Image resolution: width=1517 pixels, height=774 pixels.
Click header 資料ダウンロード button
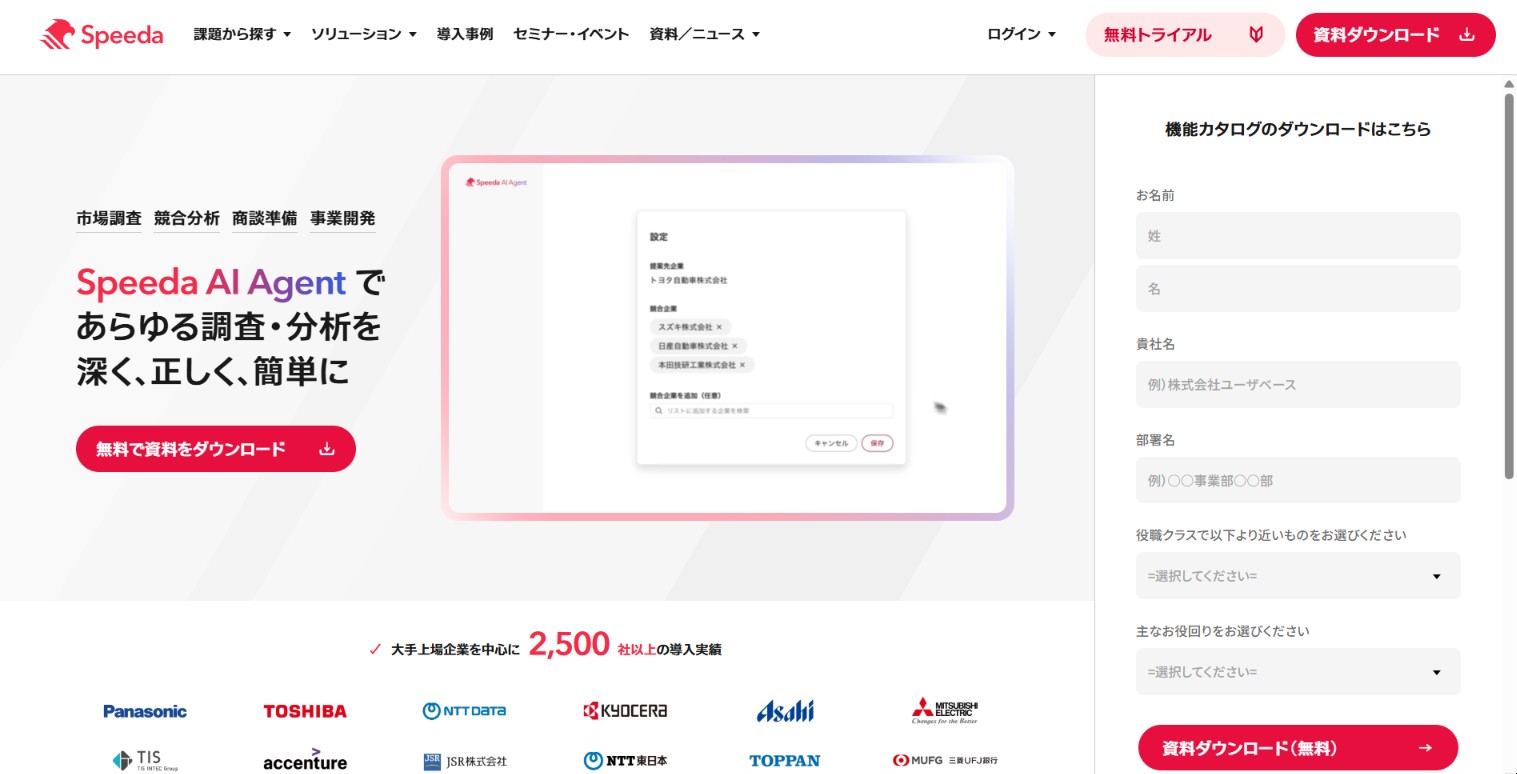pyautogui.click(x=1395, y=35)
